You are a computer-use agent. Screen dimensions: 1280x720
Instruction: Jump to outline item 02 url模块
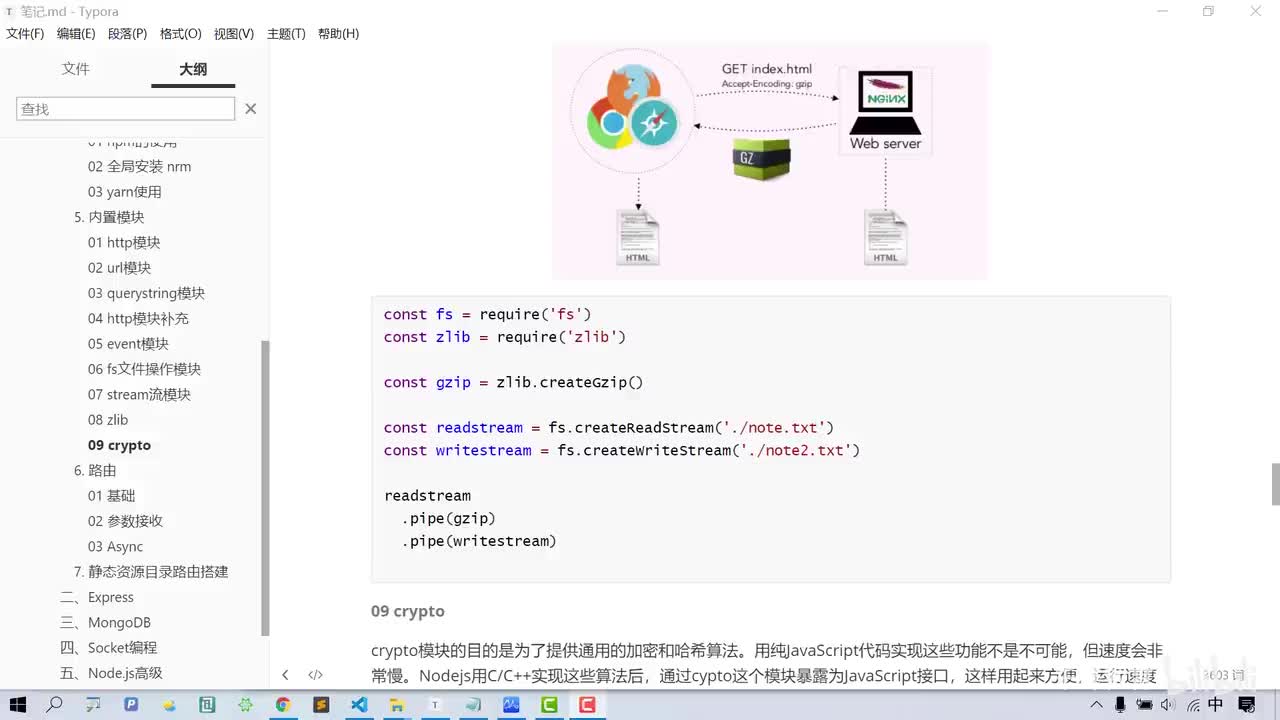pyautogui.click(x=119, y=268)
